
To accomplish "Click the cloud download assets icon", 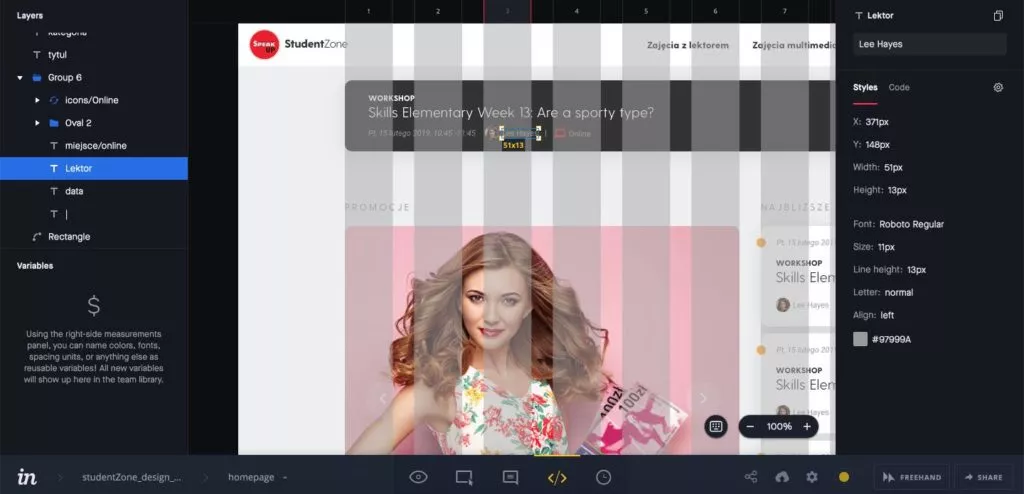I will click(782, 477).
